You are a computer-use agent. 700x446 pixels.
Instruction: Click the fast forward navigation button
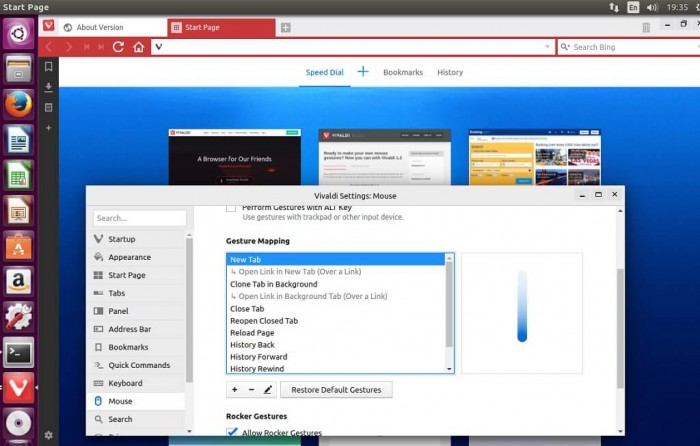[101, 47]
